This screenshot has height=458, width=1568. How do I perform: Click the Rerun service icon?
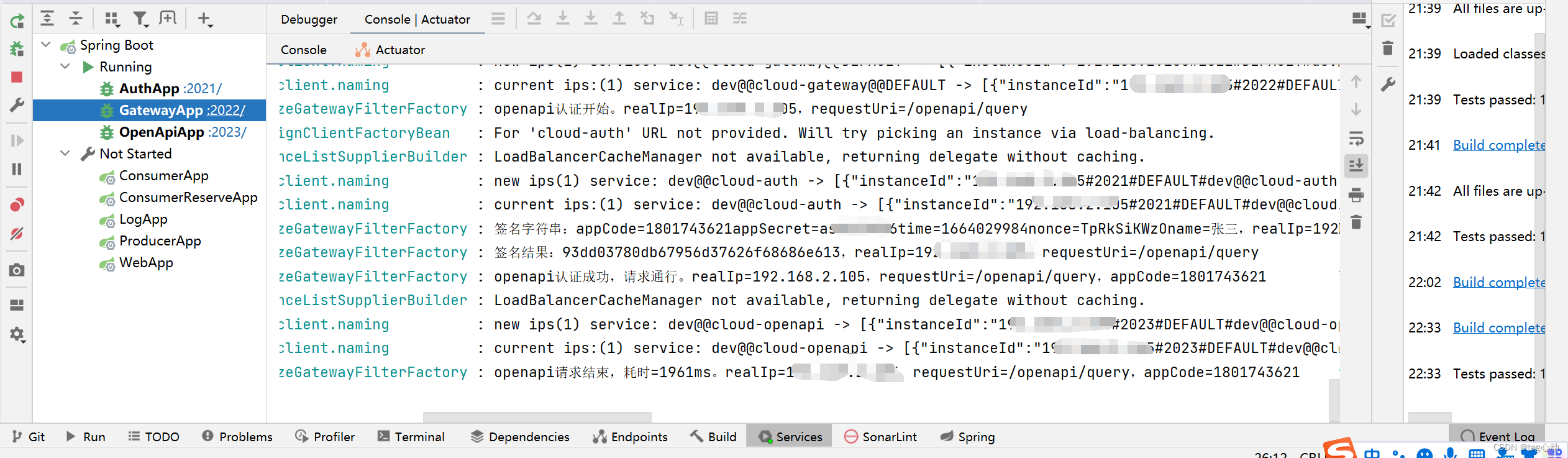[x=17, y=21]
